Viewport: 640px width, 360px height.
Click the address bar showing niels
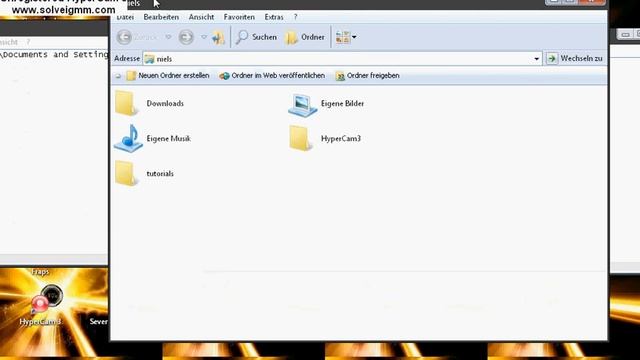pyautogui.click(x=342, y=59)
